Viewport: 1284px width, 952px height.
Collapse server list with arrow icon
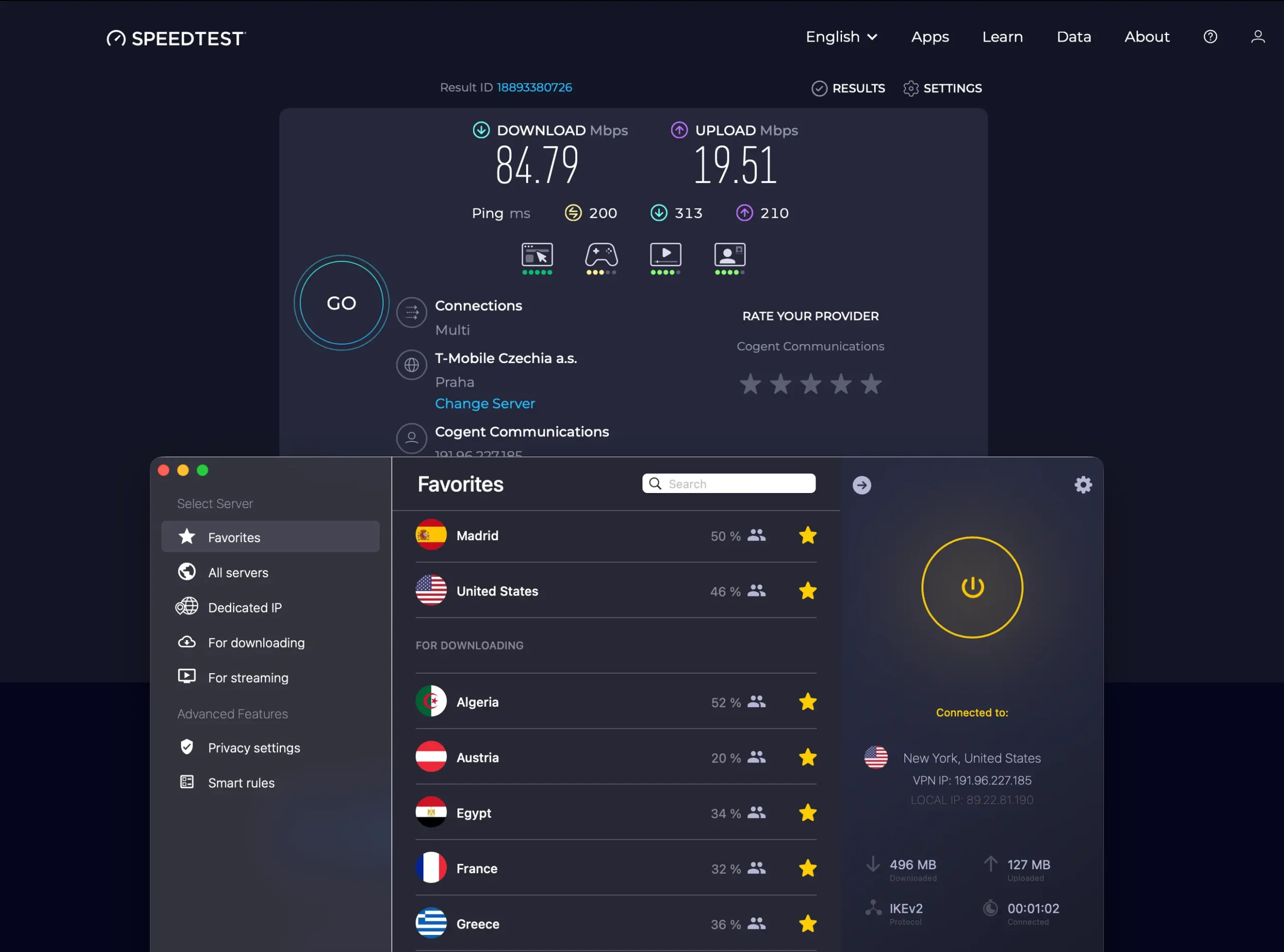pyautogui.click(x=862, y=485)
